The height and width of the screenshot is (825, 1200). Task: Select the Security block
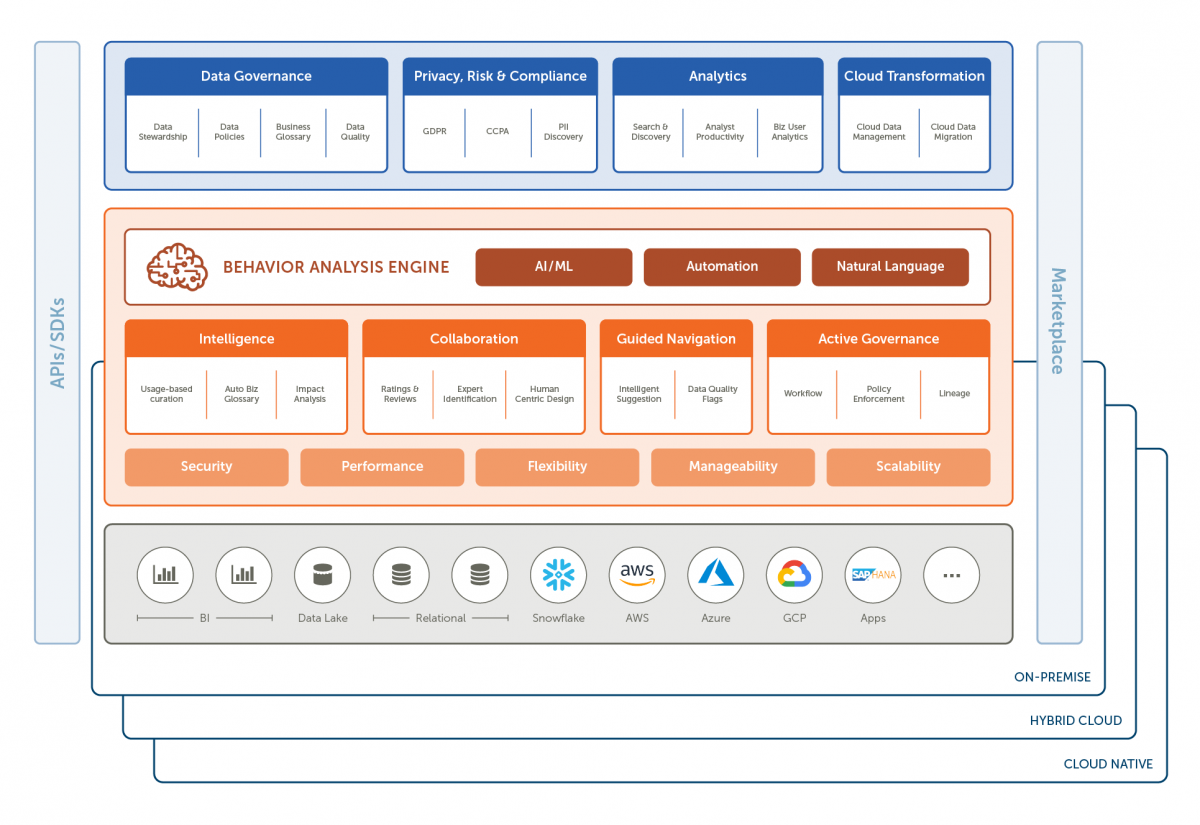[x=206, y=467]
